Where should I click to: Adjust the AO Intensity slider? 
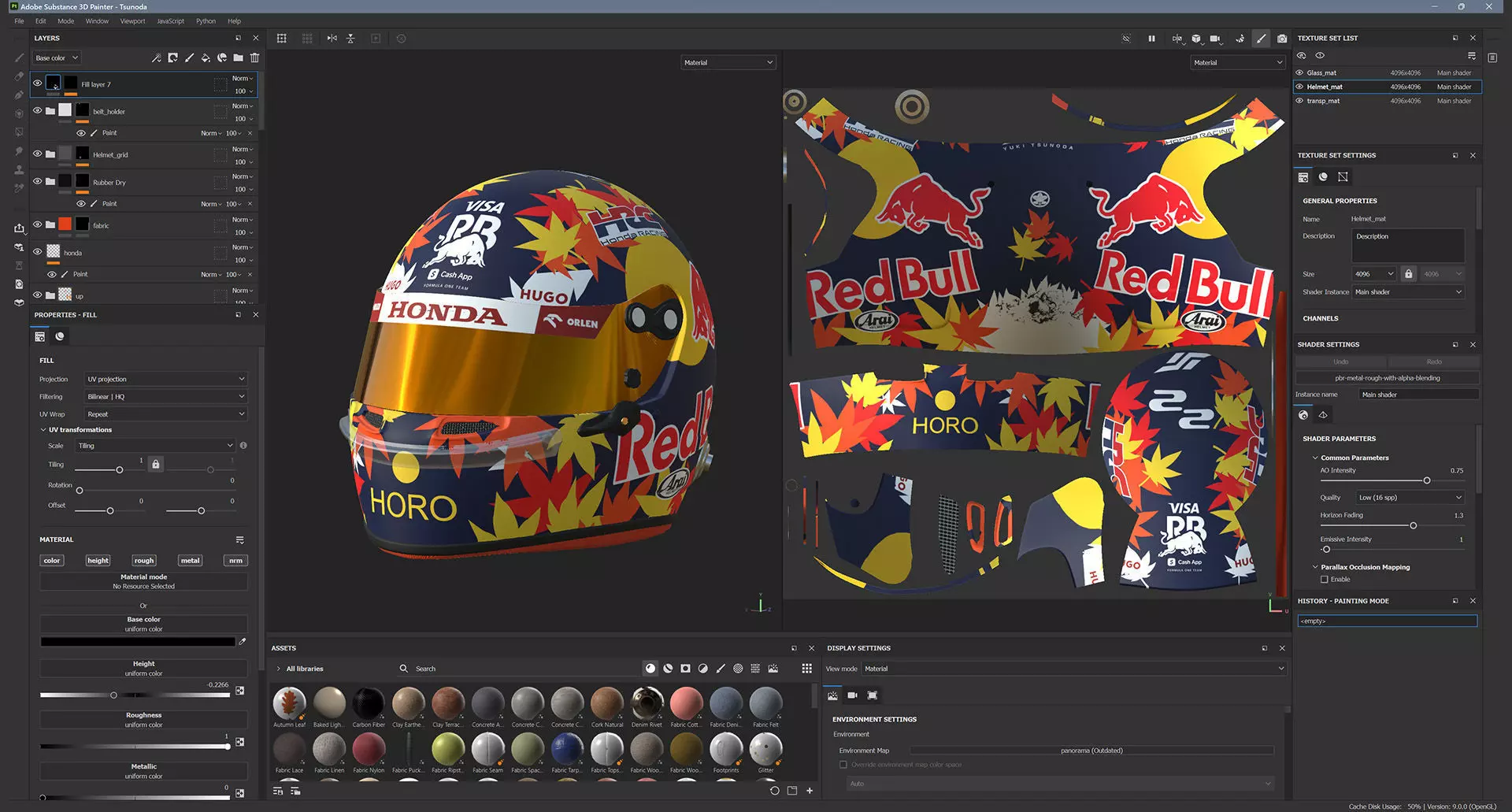(1427, 480)
